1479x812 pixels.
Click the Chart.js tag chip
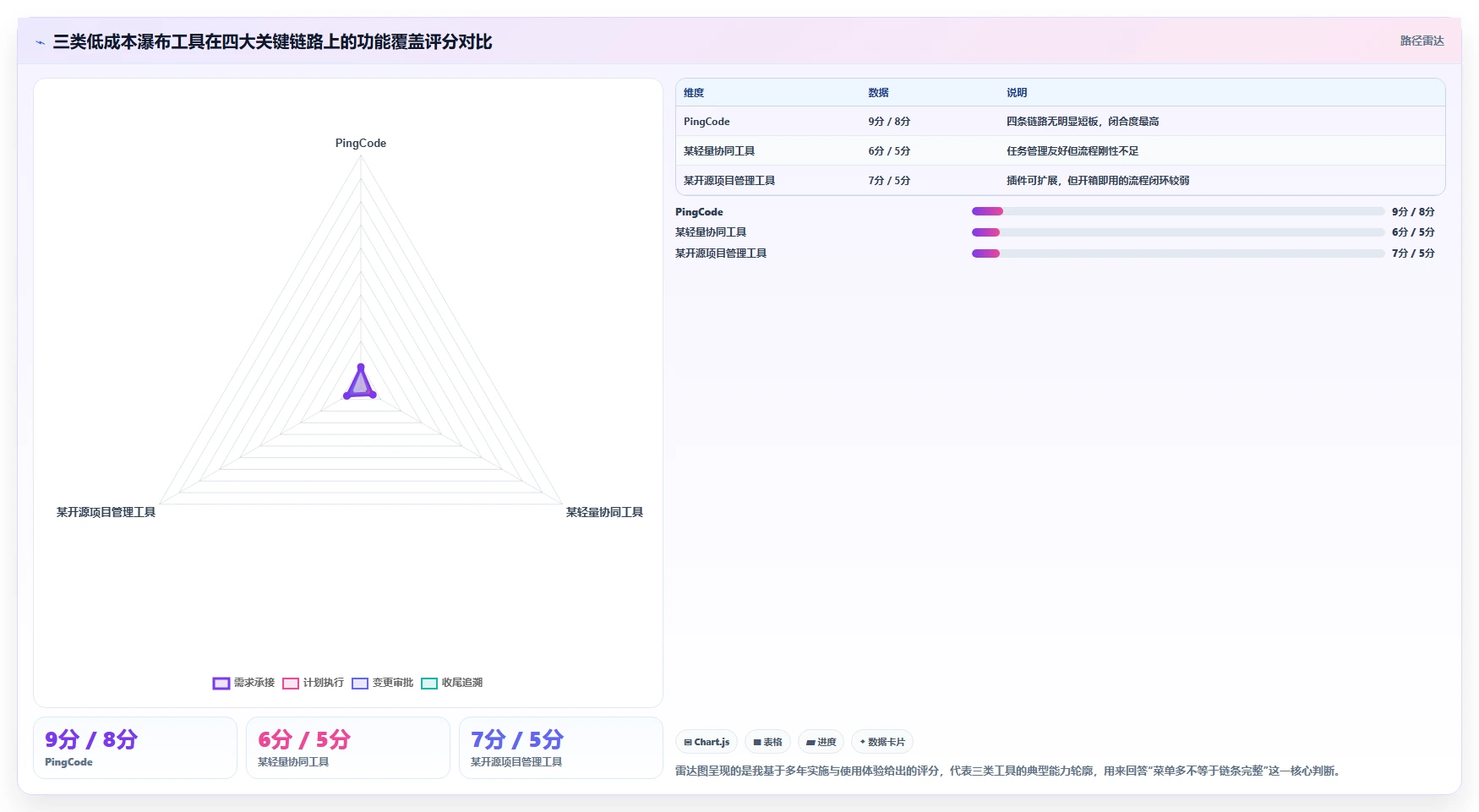tap(707, 742)
